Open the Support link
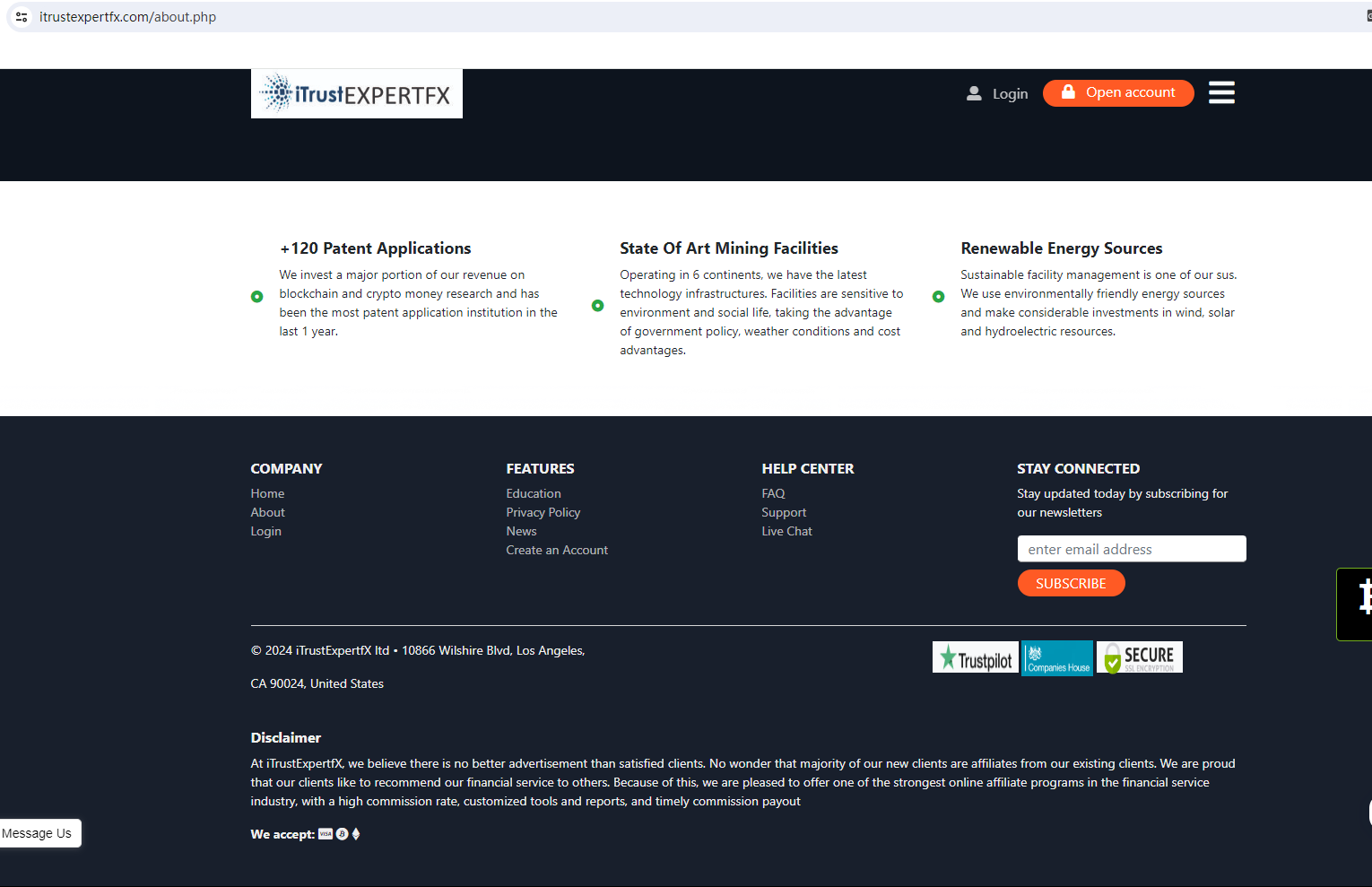 (x=784, y=512)
